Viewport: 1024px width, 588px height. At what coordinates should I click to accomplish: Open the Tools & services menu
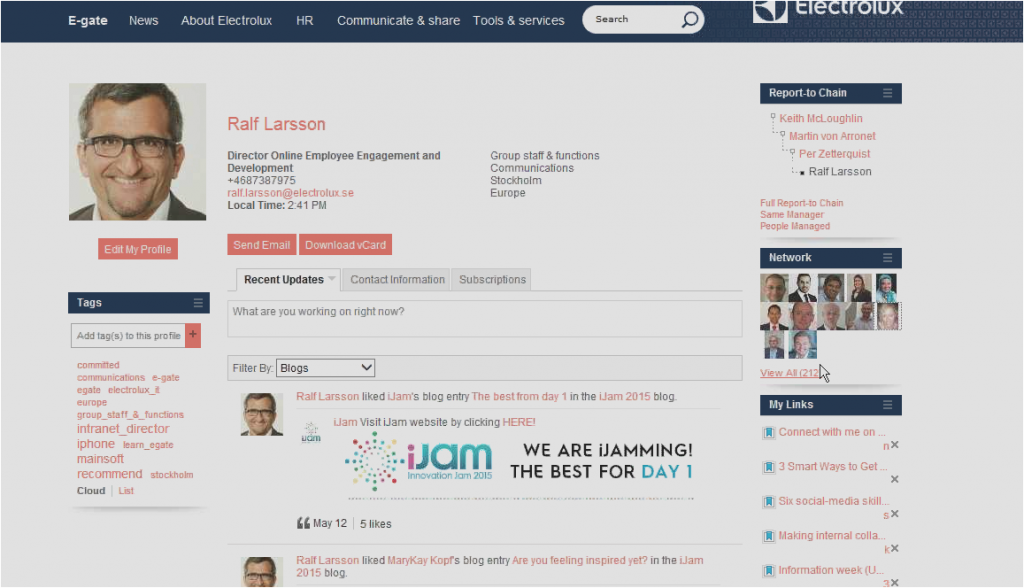tap(518, 20)
